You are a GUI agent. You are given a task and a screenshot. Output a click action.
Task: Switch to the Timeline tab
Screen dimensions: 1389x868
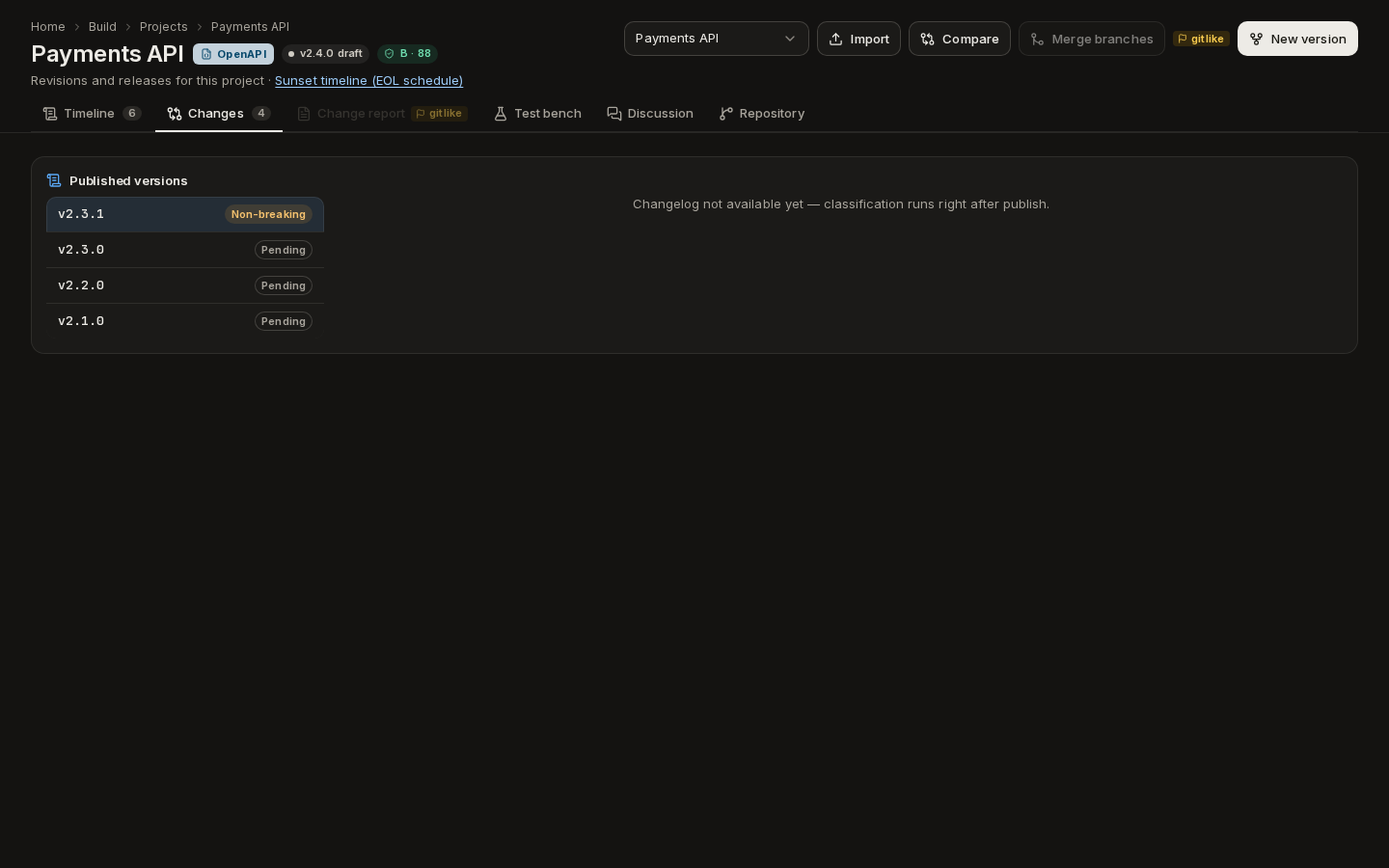pos(92,113)
